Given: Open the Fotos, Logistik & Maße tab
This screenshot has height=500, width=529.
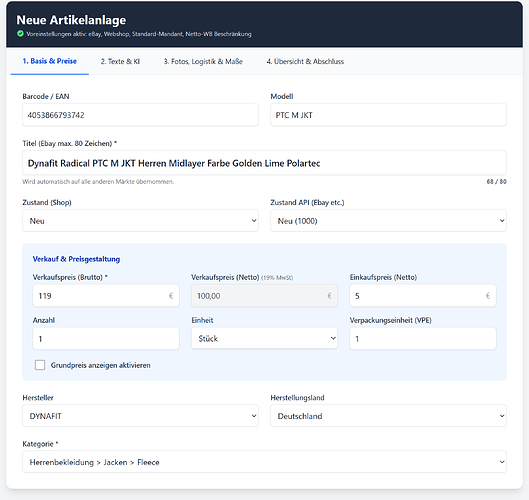Looking at the screenshot, I should tap(203, 61).
